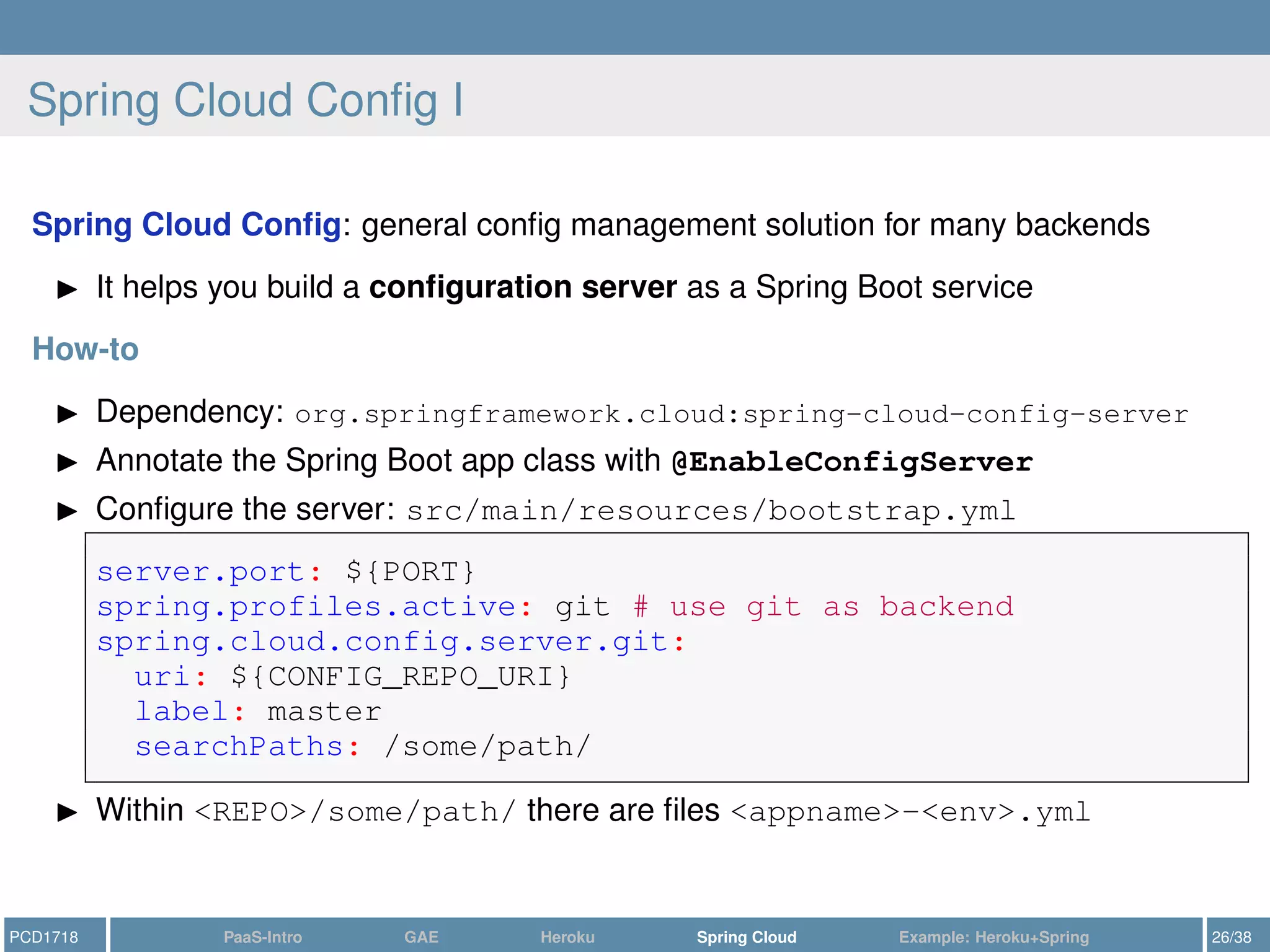
Task: Click the PCD1718 footer label
Action: [x=44, y=937]
